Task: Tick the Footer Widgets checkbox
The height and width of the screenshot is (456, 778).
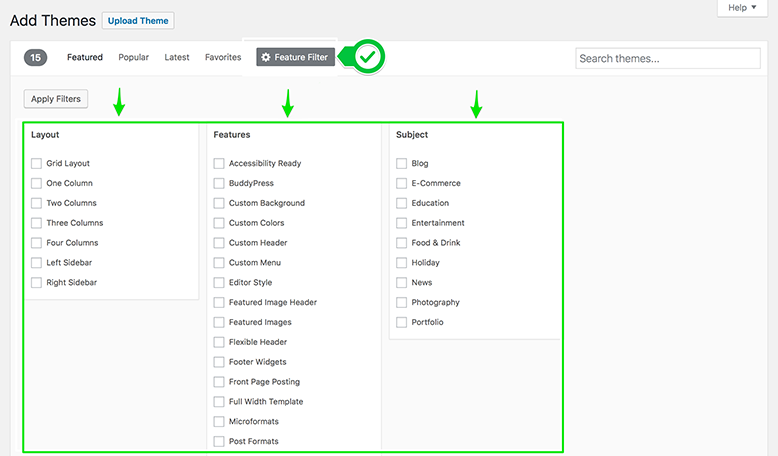Action: [x=219, y=362]
